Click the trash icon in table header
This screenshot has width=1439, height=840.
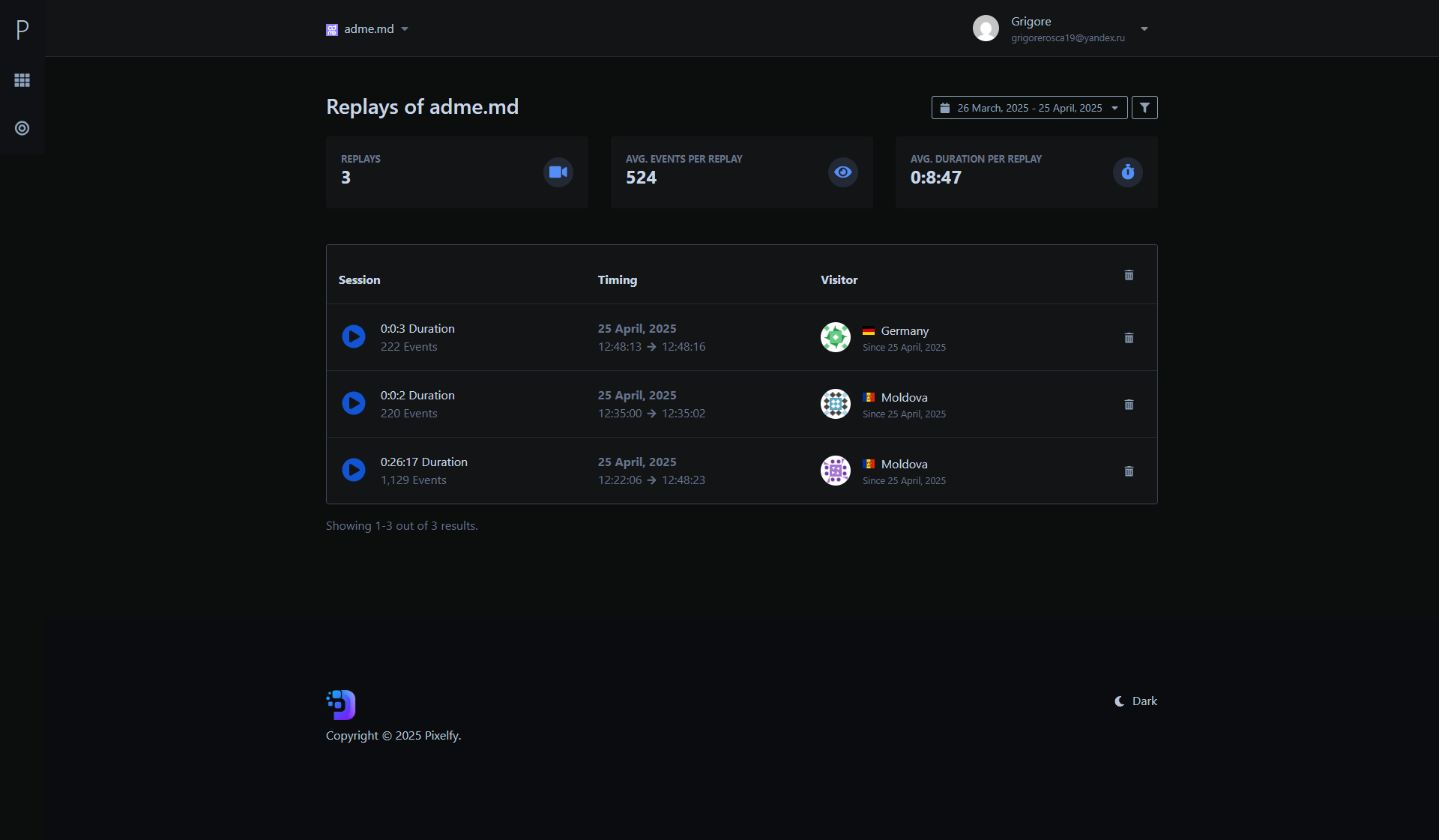coord(1129,275)
